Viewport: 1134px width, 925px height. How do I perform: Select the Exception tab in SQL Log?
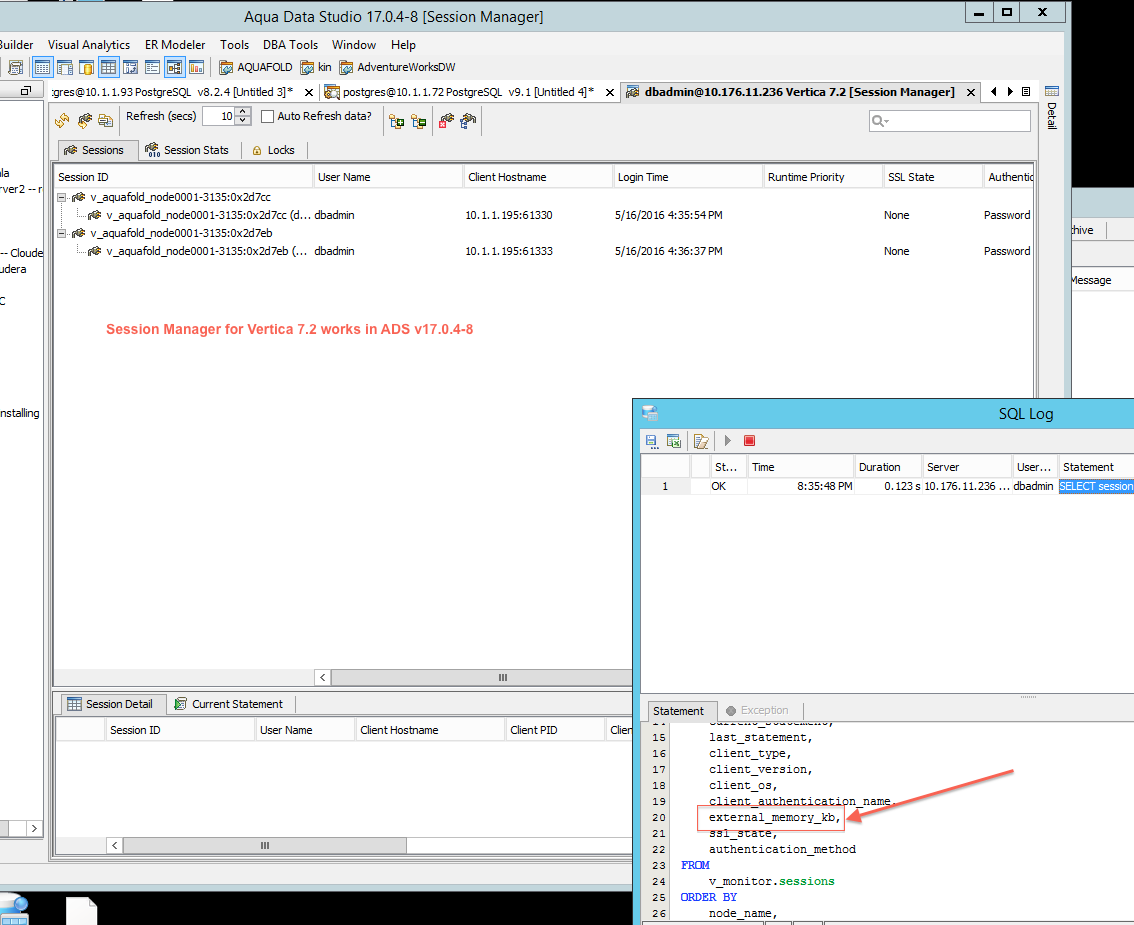[757, 710]
